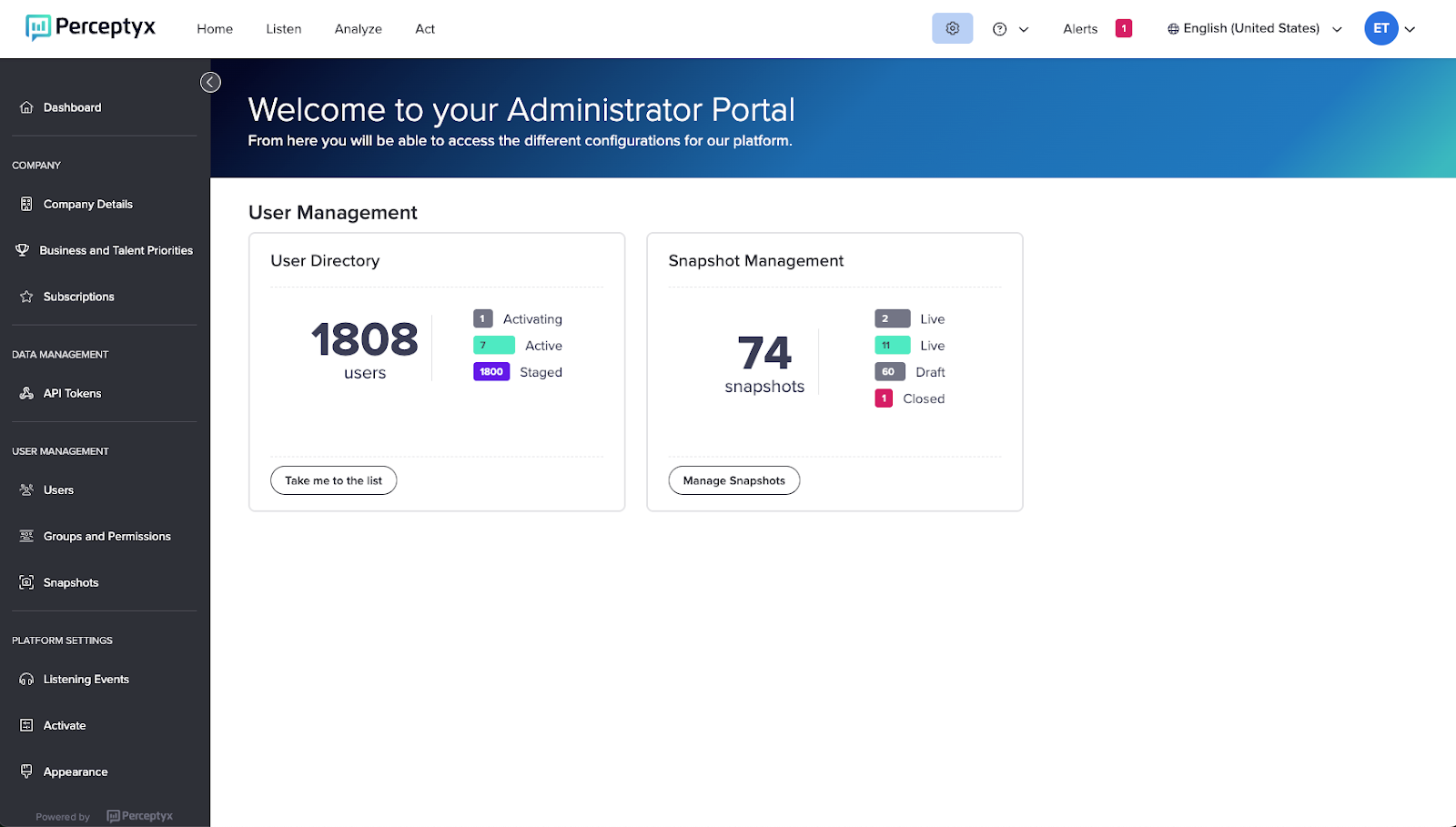
Task: Click the 60 Draft badge
Action: tap(890, 372)
